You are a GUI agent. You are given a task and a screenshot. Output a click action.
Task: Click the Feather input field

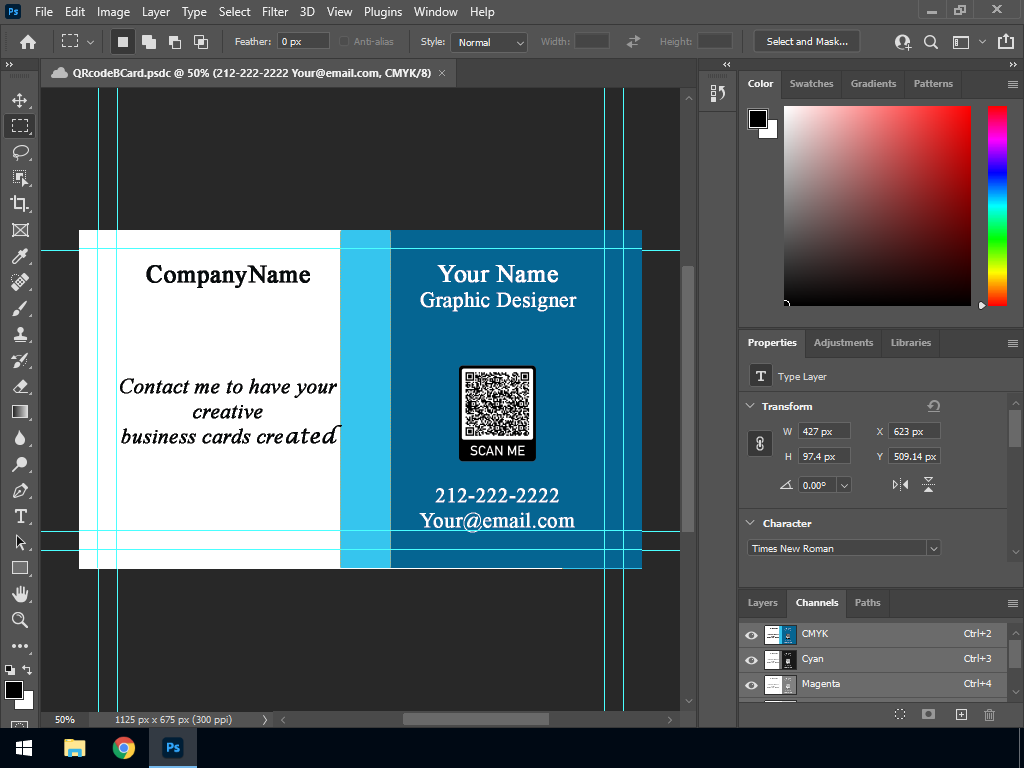(x=304, y=42)
